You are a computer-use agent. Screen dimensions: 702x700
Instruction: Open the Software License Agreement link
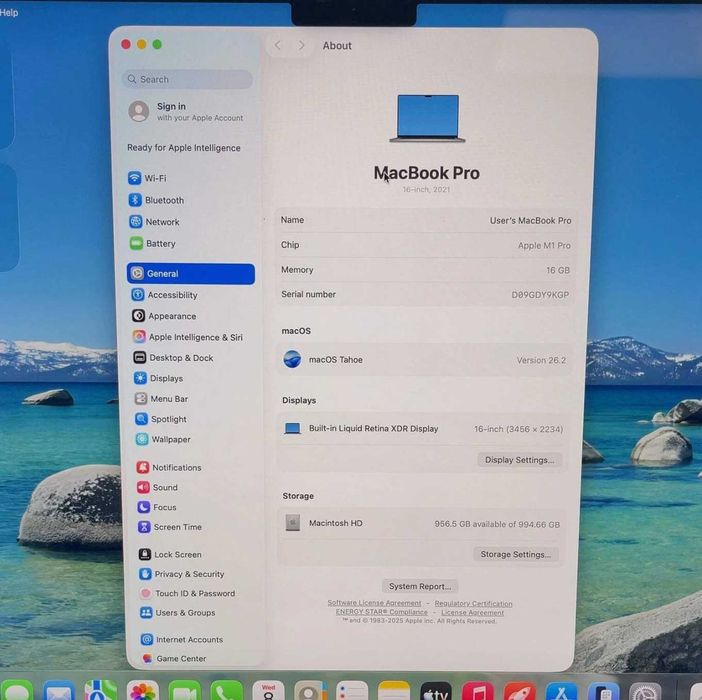click(374, 603)
